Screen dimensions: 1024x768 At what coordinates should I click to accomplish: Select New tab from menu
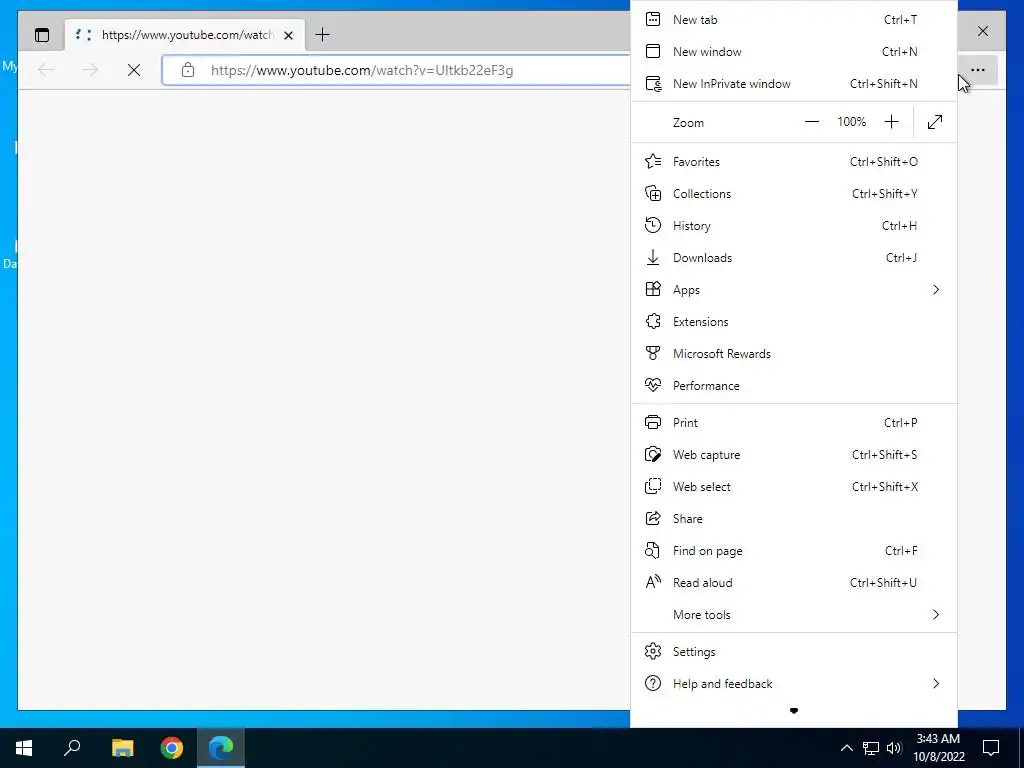point(793,20)
